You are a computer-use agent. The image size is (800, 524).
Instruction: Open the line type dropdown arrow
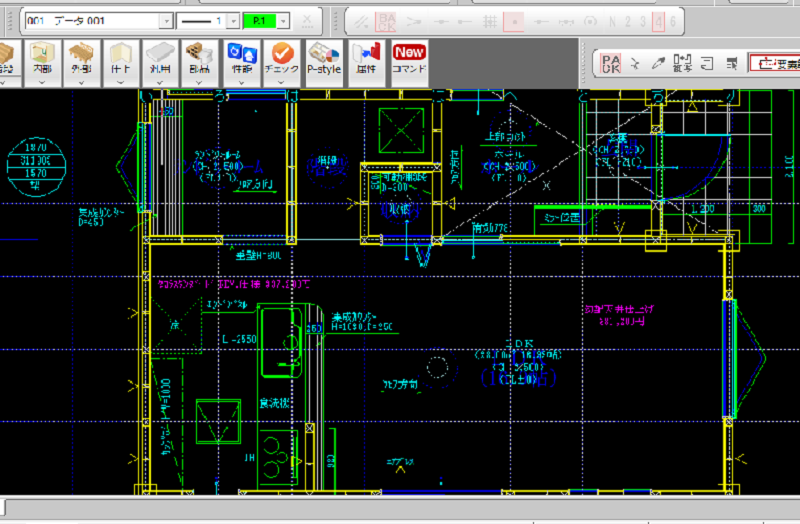coord(233,21)
